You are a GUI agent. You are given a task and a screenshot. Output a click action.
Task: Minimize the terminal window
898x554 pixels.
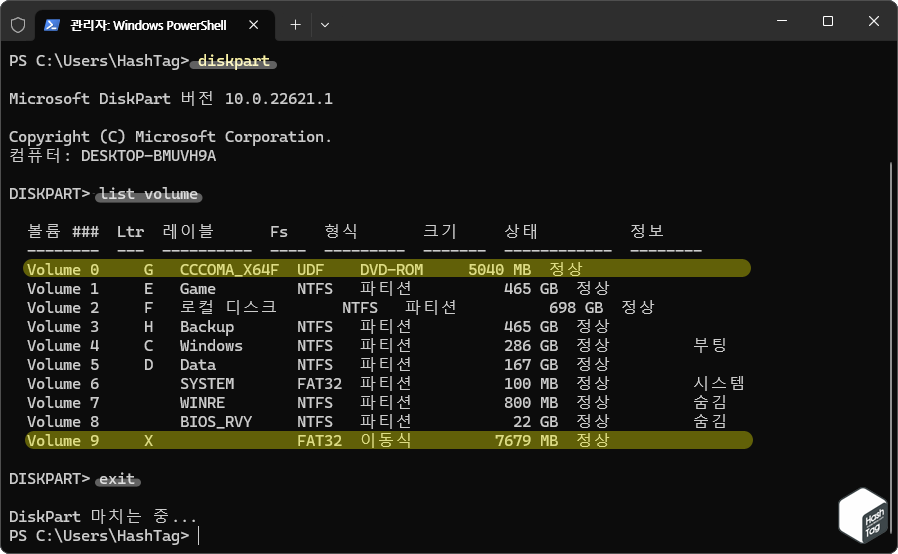(782, 21)
